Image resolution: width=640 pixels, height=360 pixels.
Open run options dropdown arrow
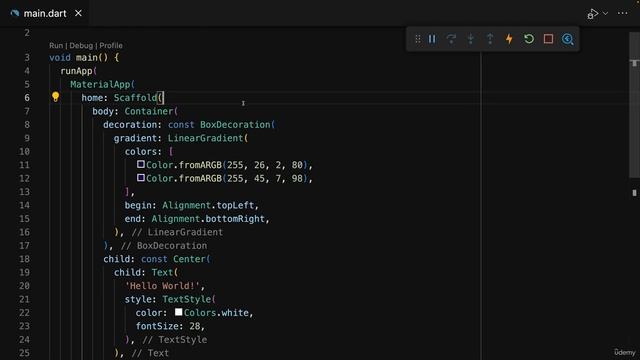[605, 13]
